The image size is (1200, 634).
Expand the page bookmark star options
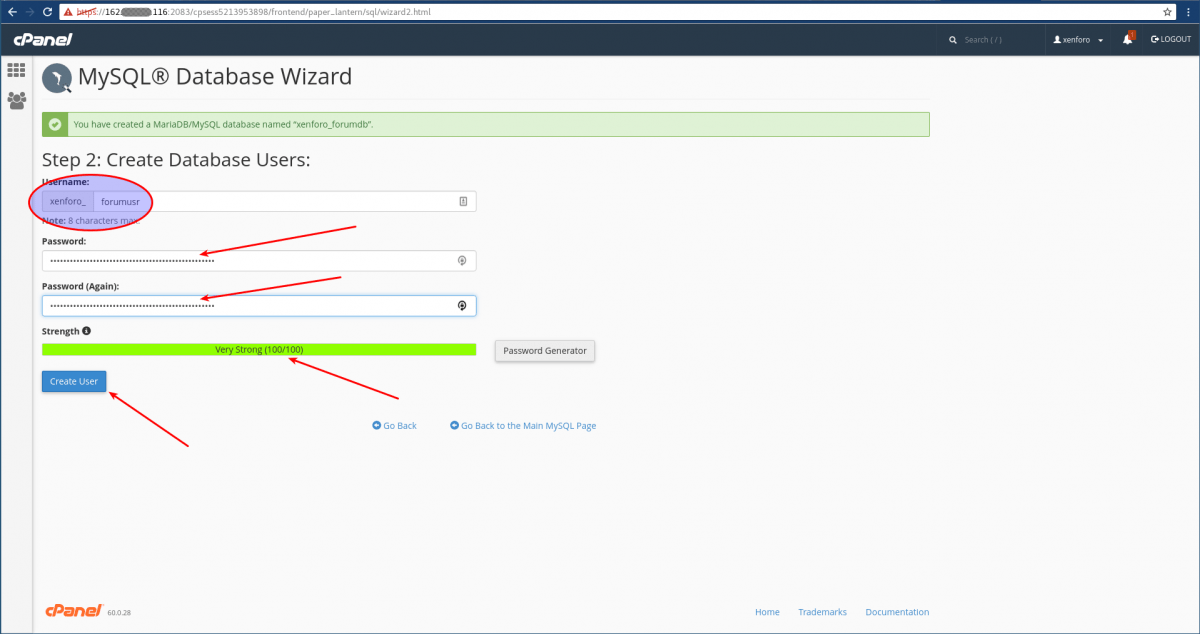[1167, 11]
